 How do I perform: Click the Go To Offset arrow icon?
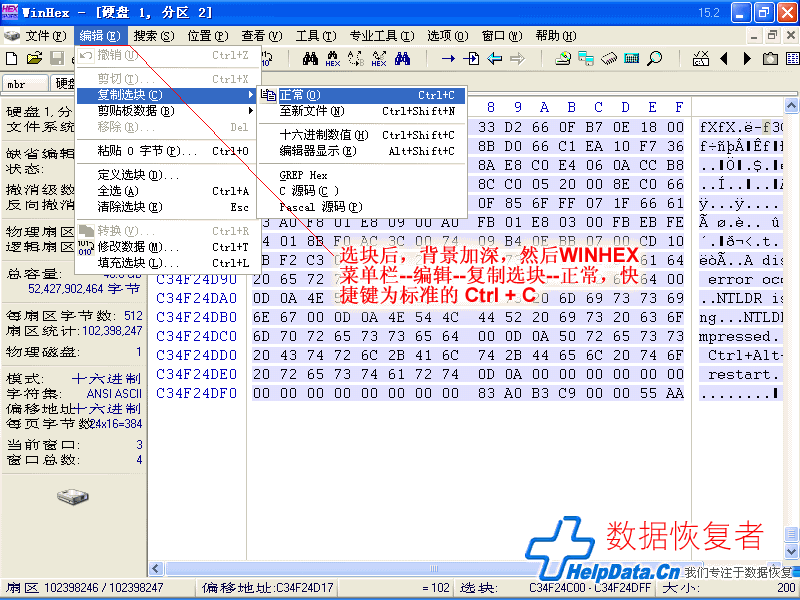[x=448, y=59]
